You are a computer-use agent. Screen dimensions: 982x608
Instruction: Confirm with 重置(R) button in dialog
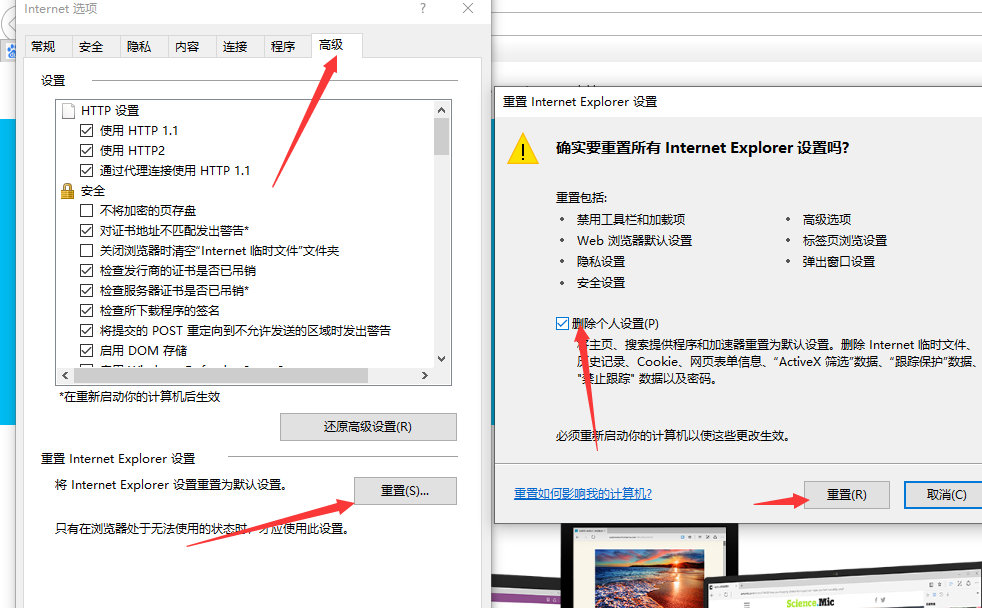pyautogui.click(x=847, y=495)
